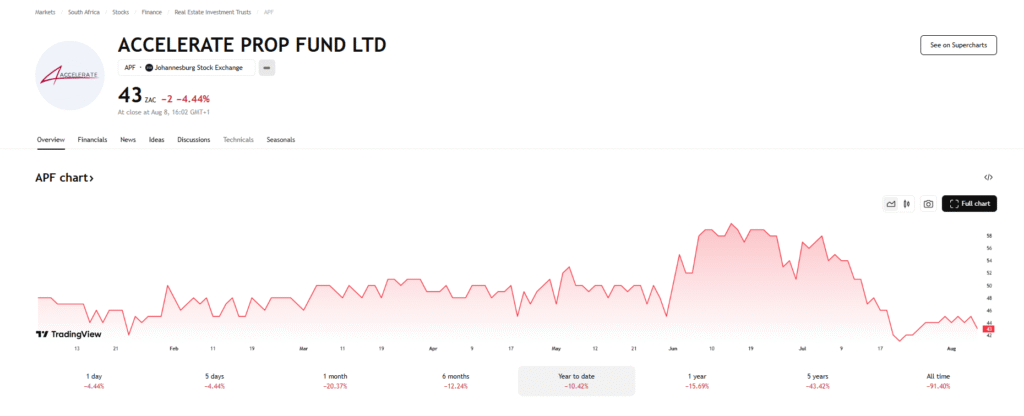Click the Johannesburg Stock Exchange icon
Viewport: 1024px width, 416px height.
pos(149,67)
